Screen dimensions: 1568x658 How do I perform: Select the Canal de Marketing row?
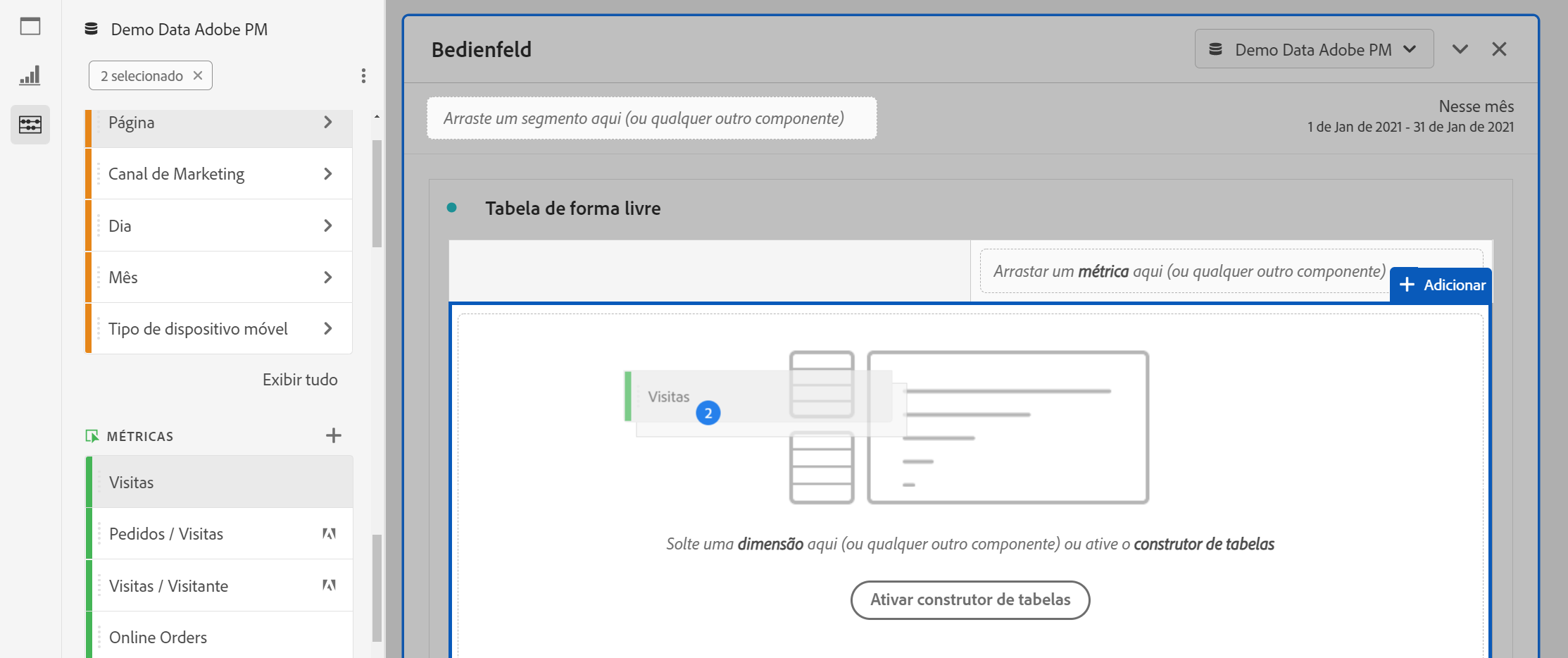click(219, 173)
